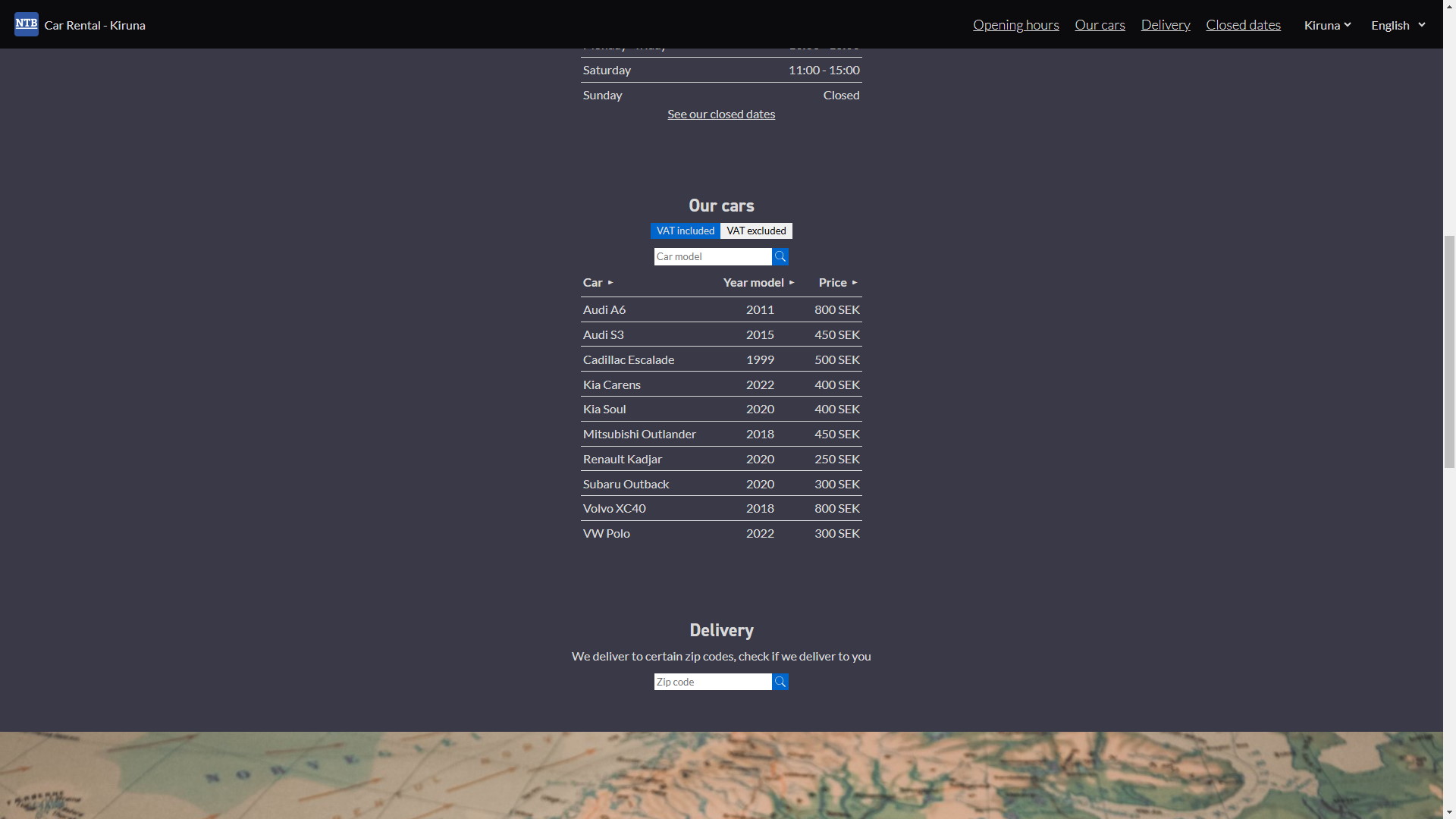This screenshot has height=819, width=1456.
Task: Go to Our cars nav link
Action: tap(1100, 25)
